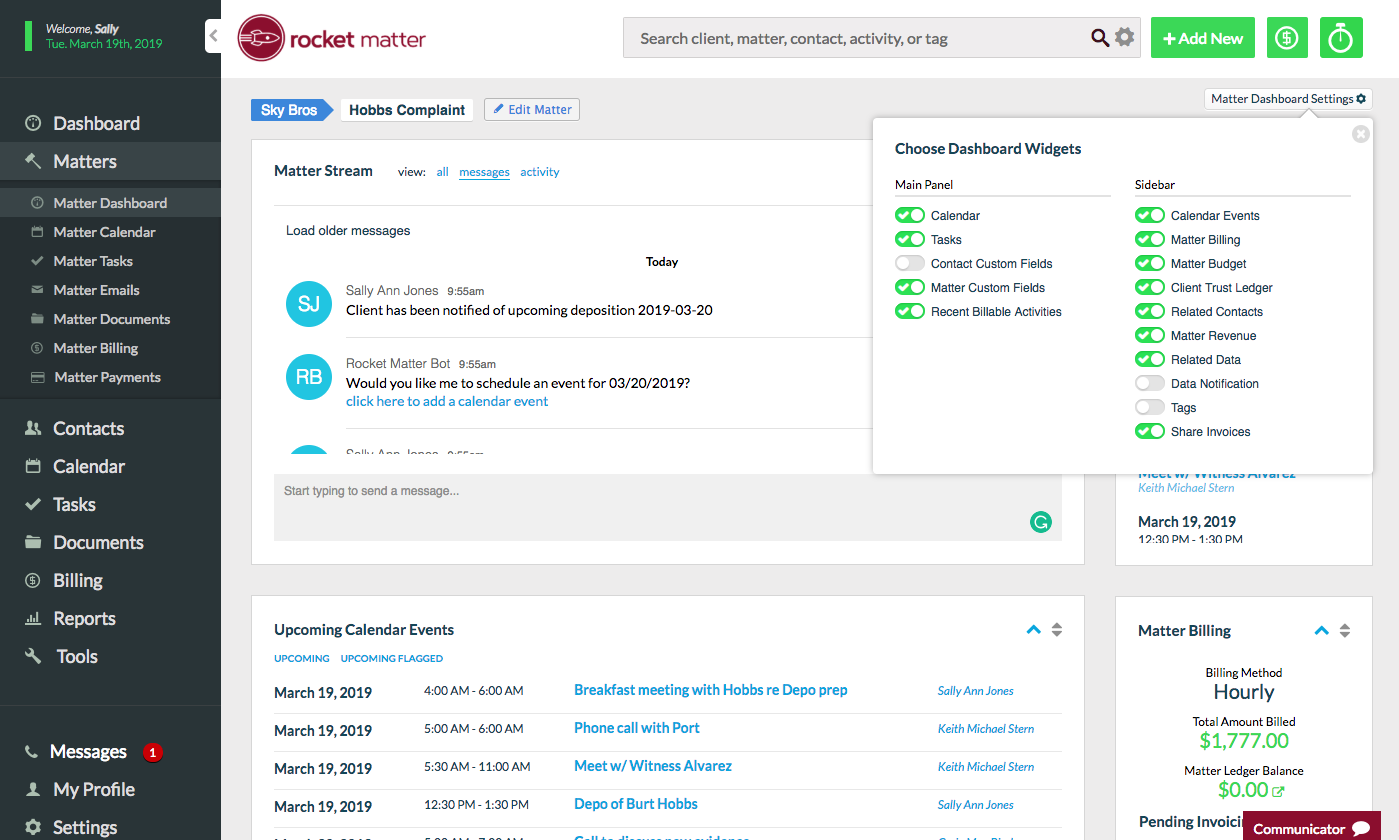The height and width of the screenshot is (840, 1399).
Task: Click the search magnifier icon
Action: (x=1099, y=37)
